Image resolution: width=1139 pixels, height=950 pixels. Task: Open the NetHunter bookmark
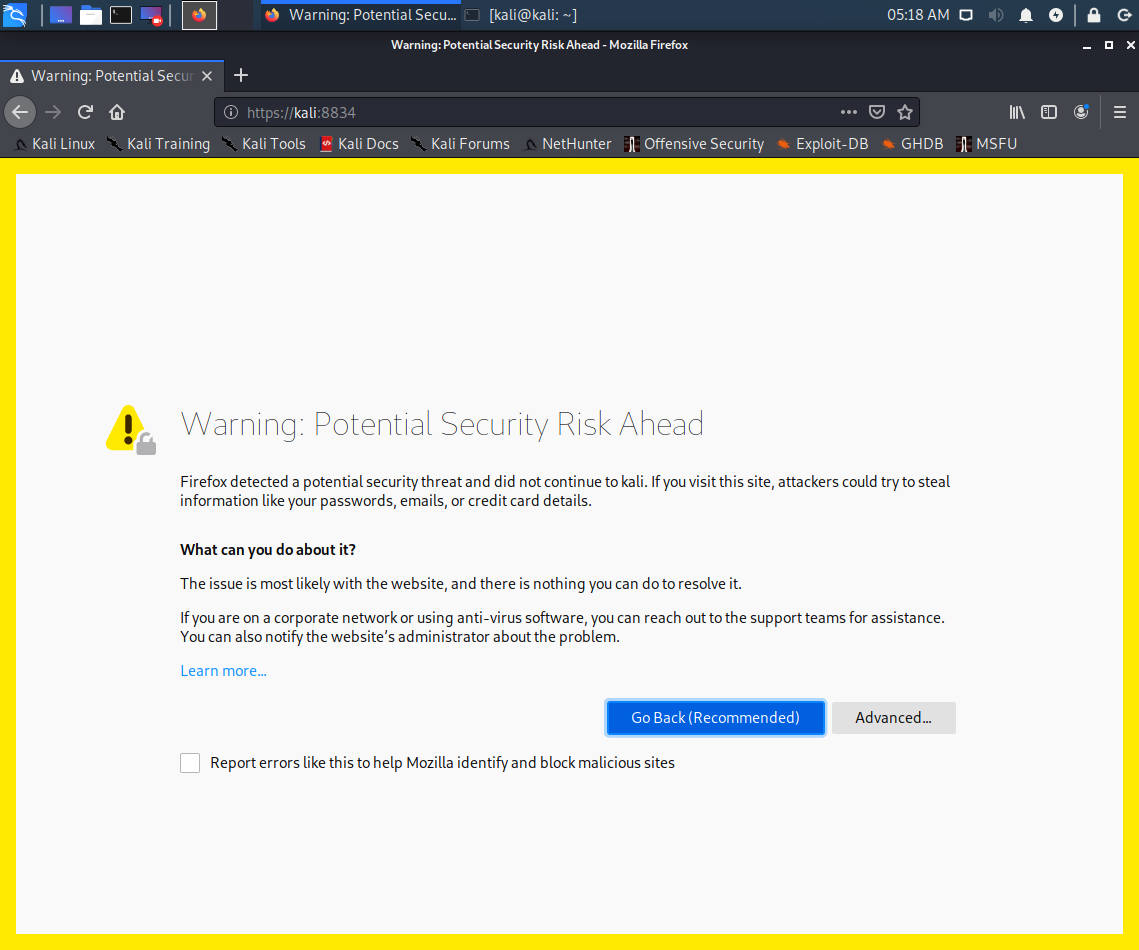[567, 144]
